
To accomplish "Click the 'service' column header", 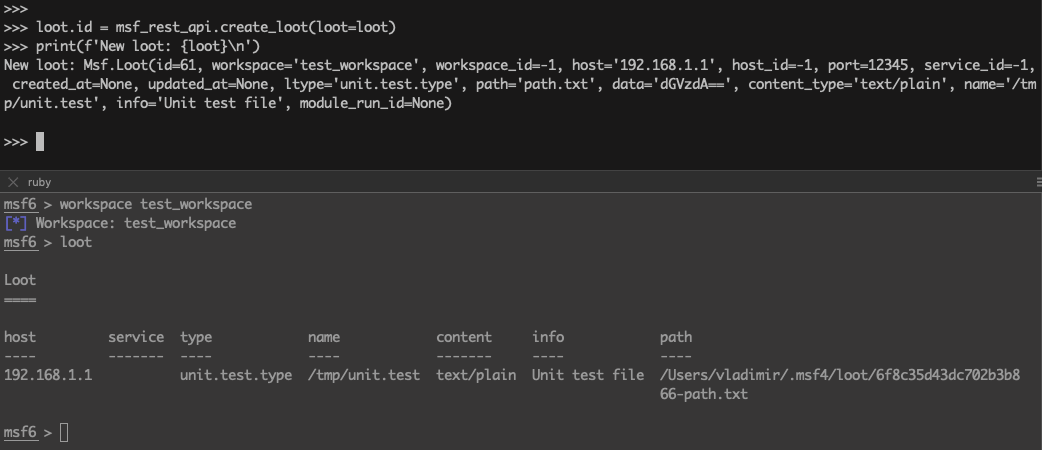I will pos(136,337).
